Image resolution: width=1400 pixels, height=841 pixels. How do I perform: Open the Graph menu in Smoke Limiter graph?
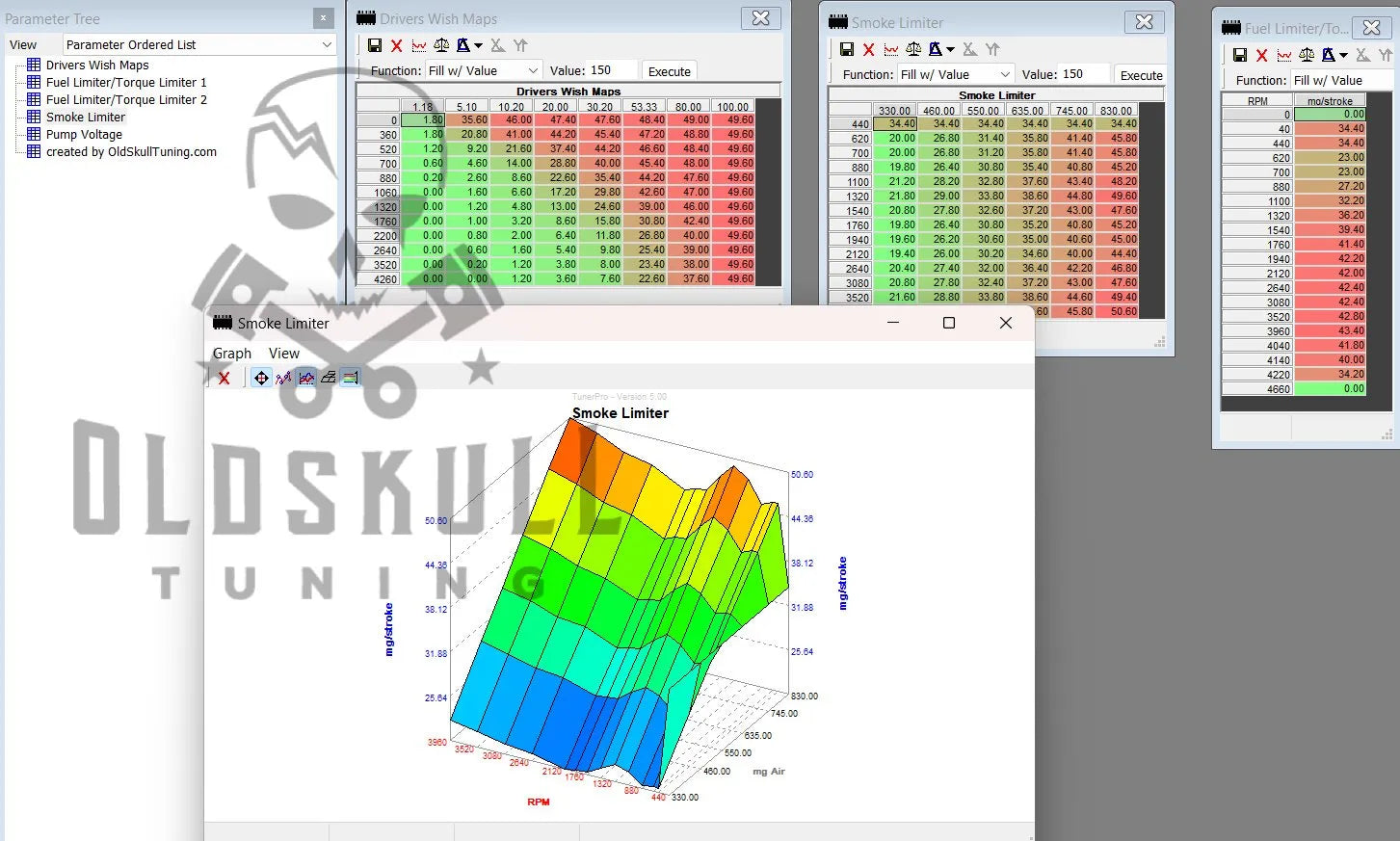point(232,354)
